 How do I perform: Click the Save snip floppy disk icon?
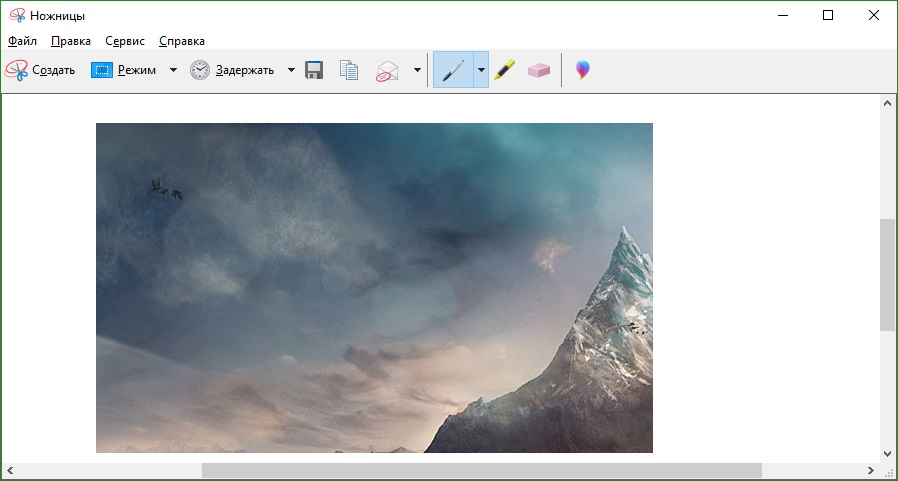point(314,70)
